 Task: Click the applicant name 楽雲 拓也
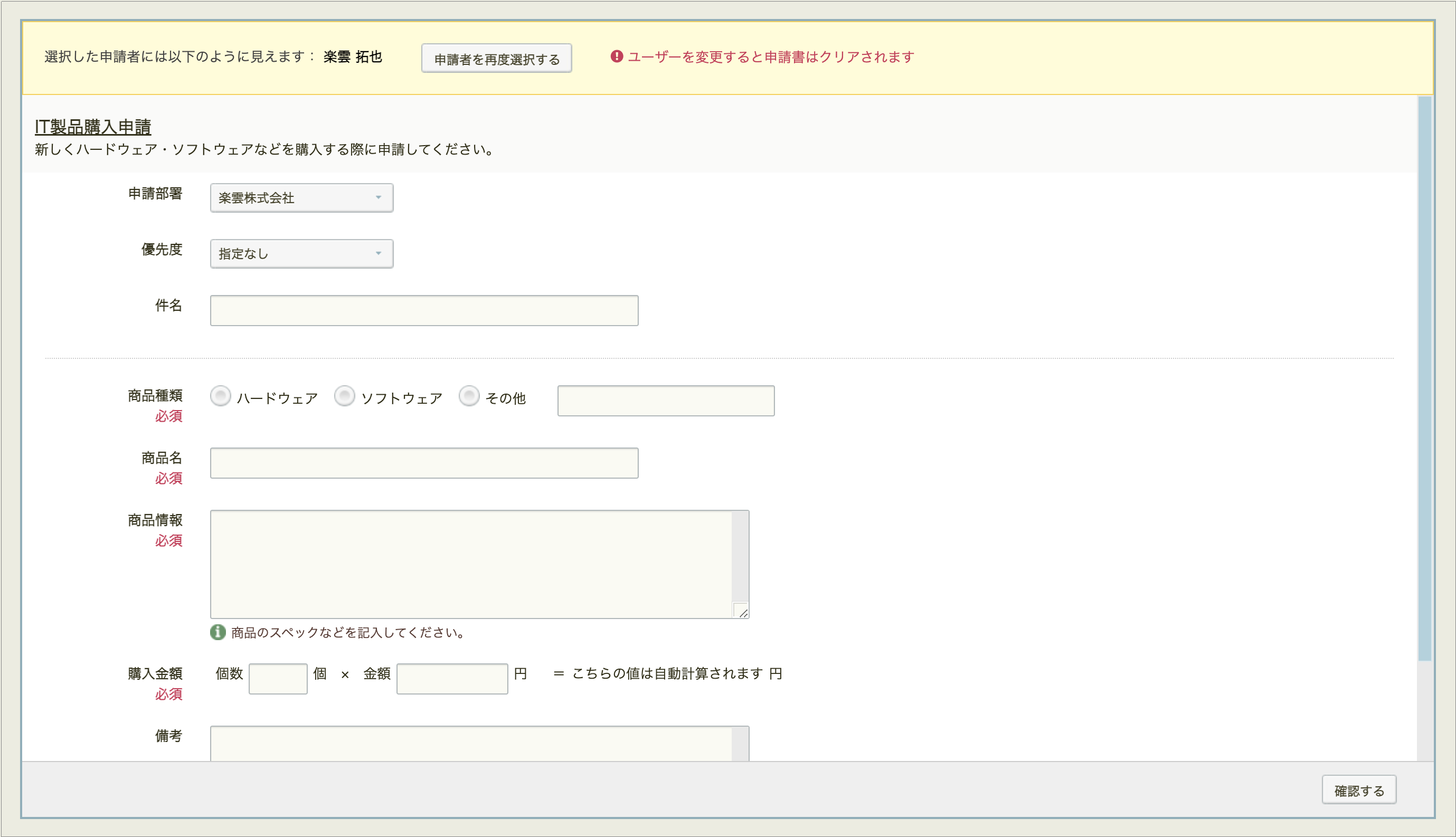[353, 57]
